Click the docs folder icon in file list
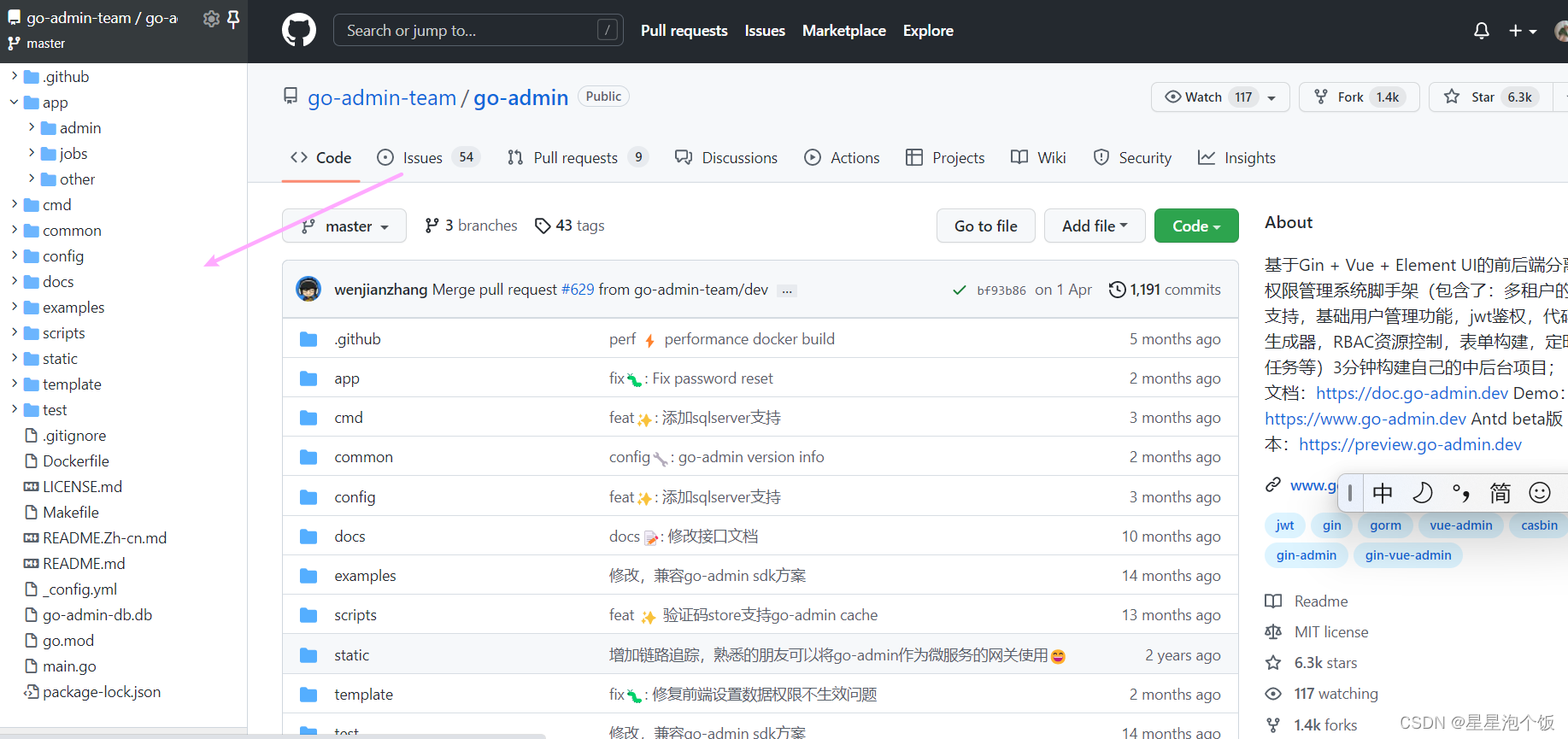 (308, 537)
